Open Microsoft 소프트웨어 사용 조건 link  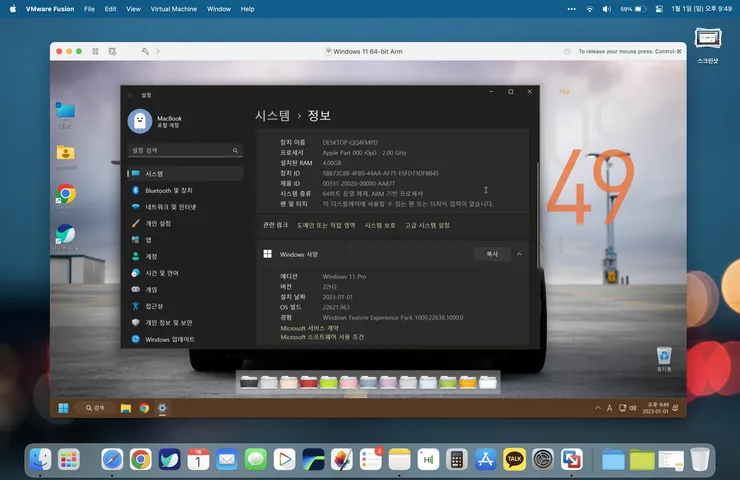tap(322, 337)
